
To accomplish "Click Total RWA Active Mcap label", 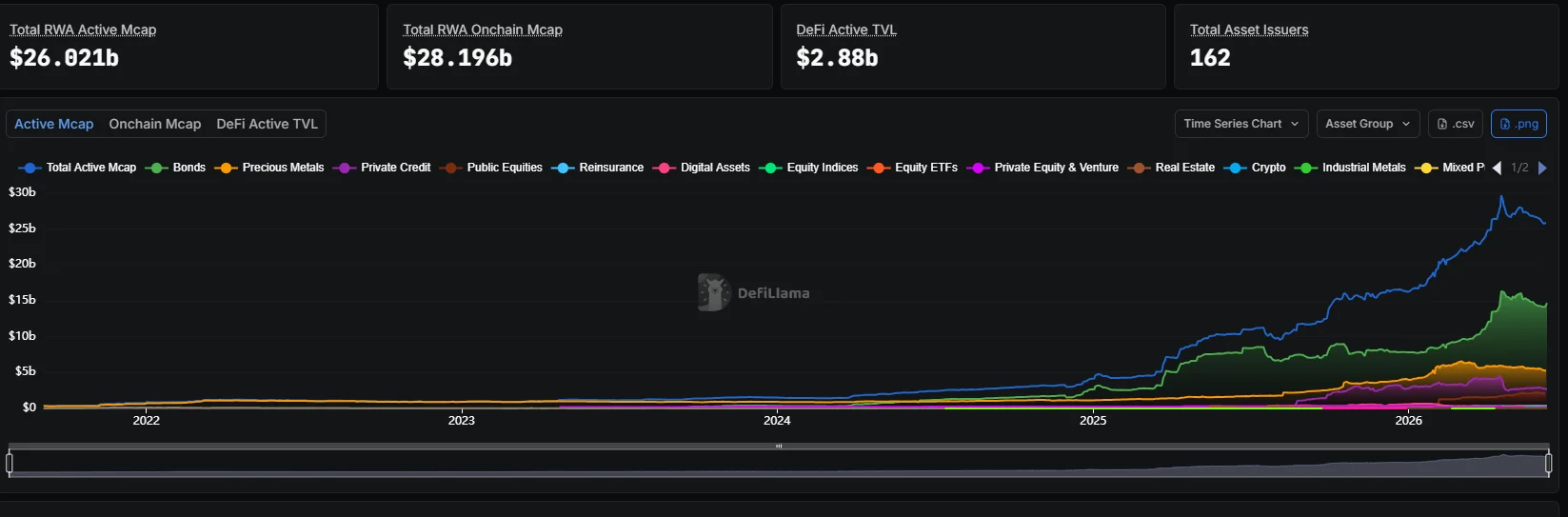I will [x=83, y=30].
